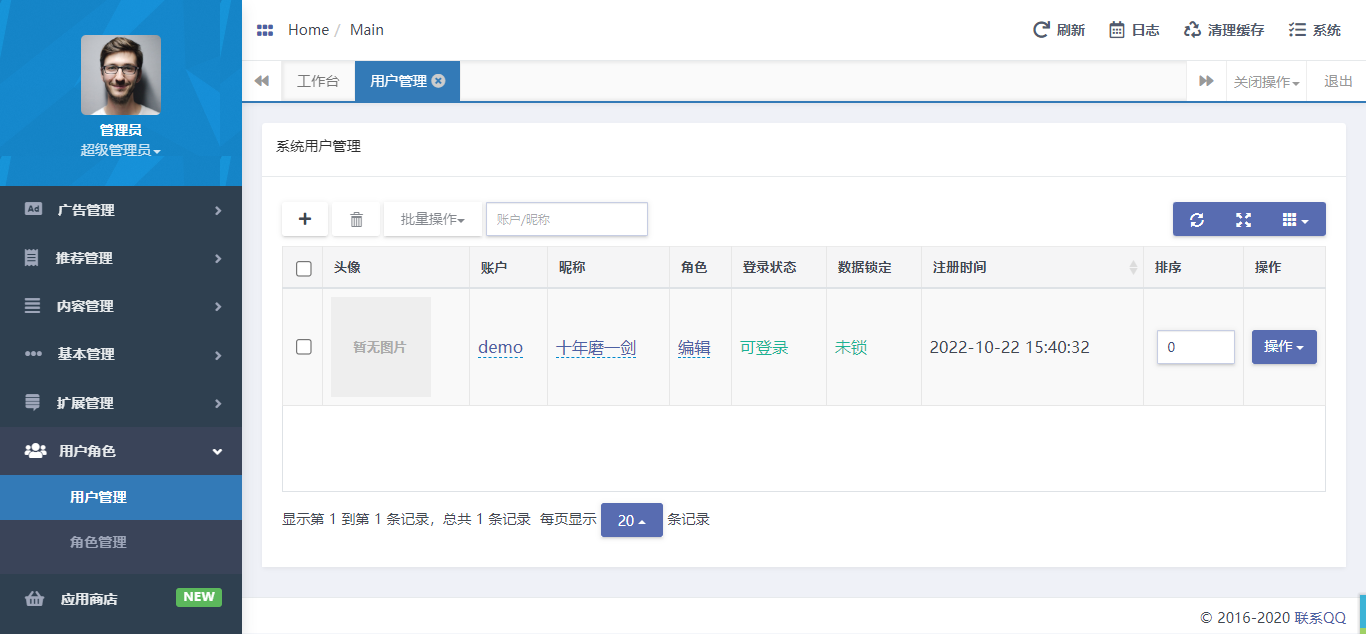Image resolution: width=1366 pixels, height=634 pixels.
Task: Click 清理缓存 clear cache icon
Action: (1192, 30)
